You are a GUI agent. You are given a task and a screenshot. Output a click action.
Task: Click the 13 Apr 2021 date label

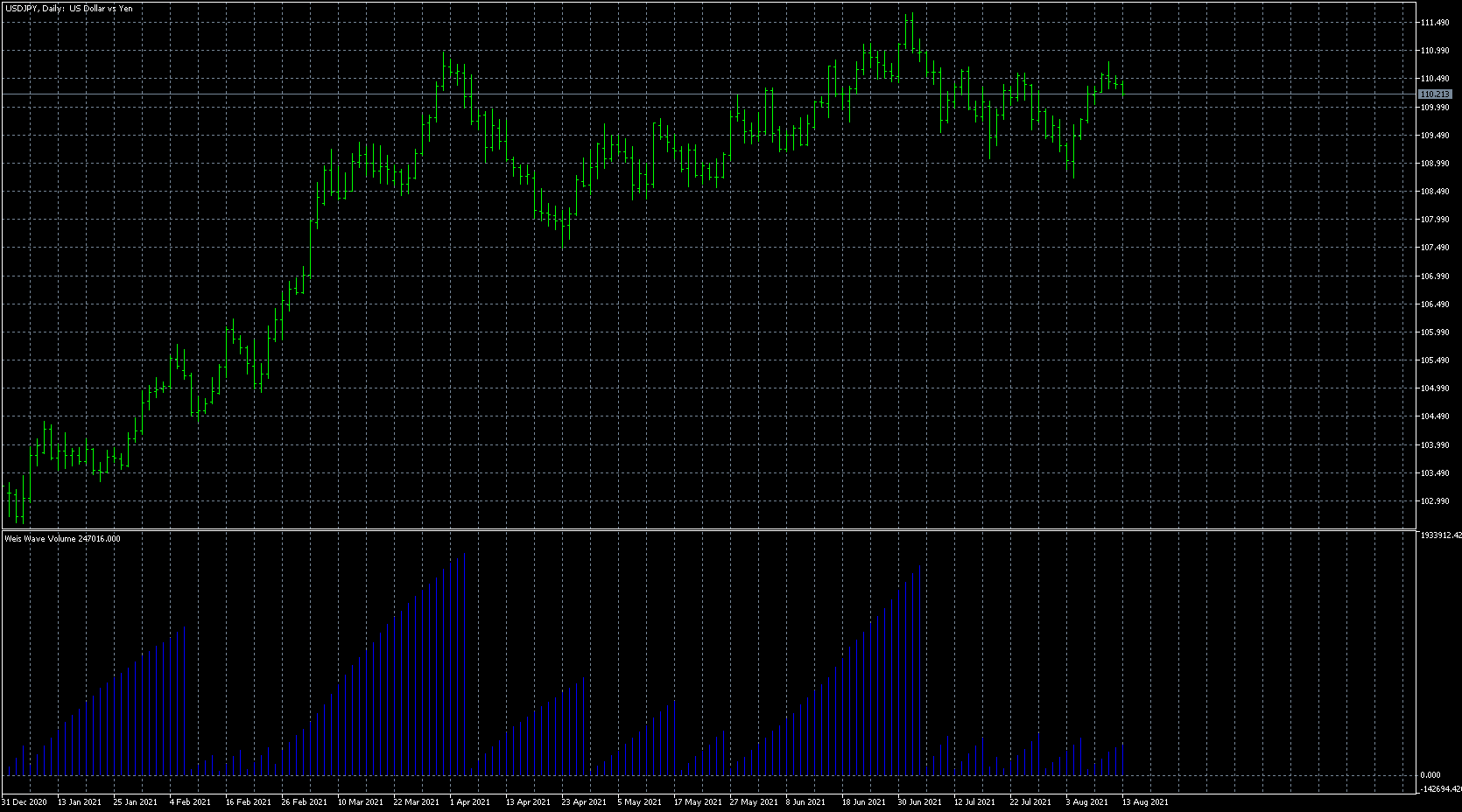(528, 802)
